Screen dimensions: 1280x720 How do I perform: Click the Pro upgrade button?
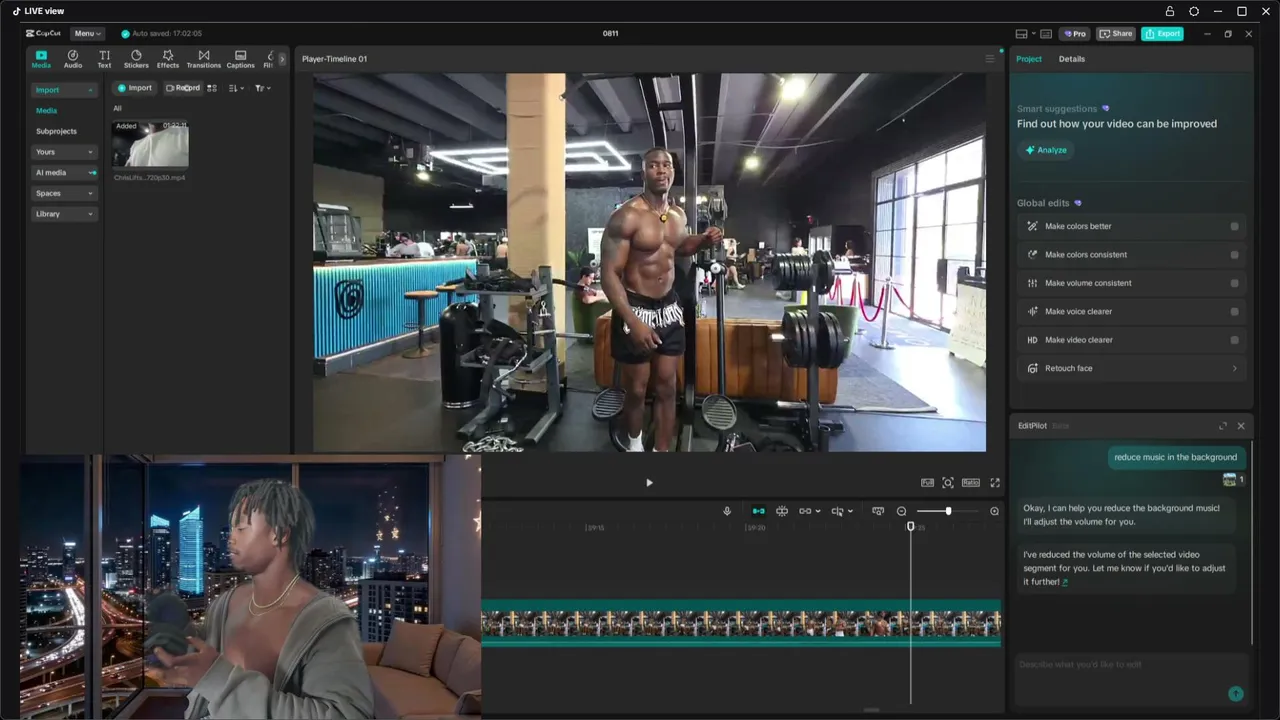(x=1075, y=34)
